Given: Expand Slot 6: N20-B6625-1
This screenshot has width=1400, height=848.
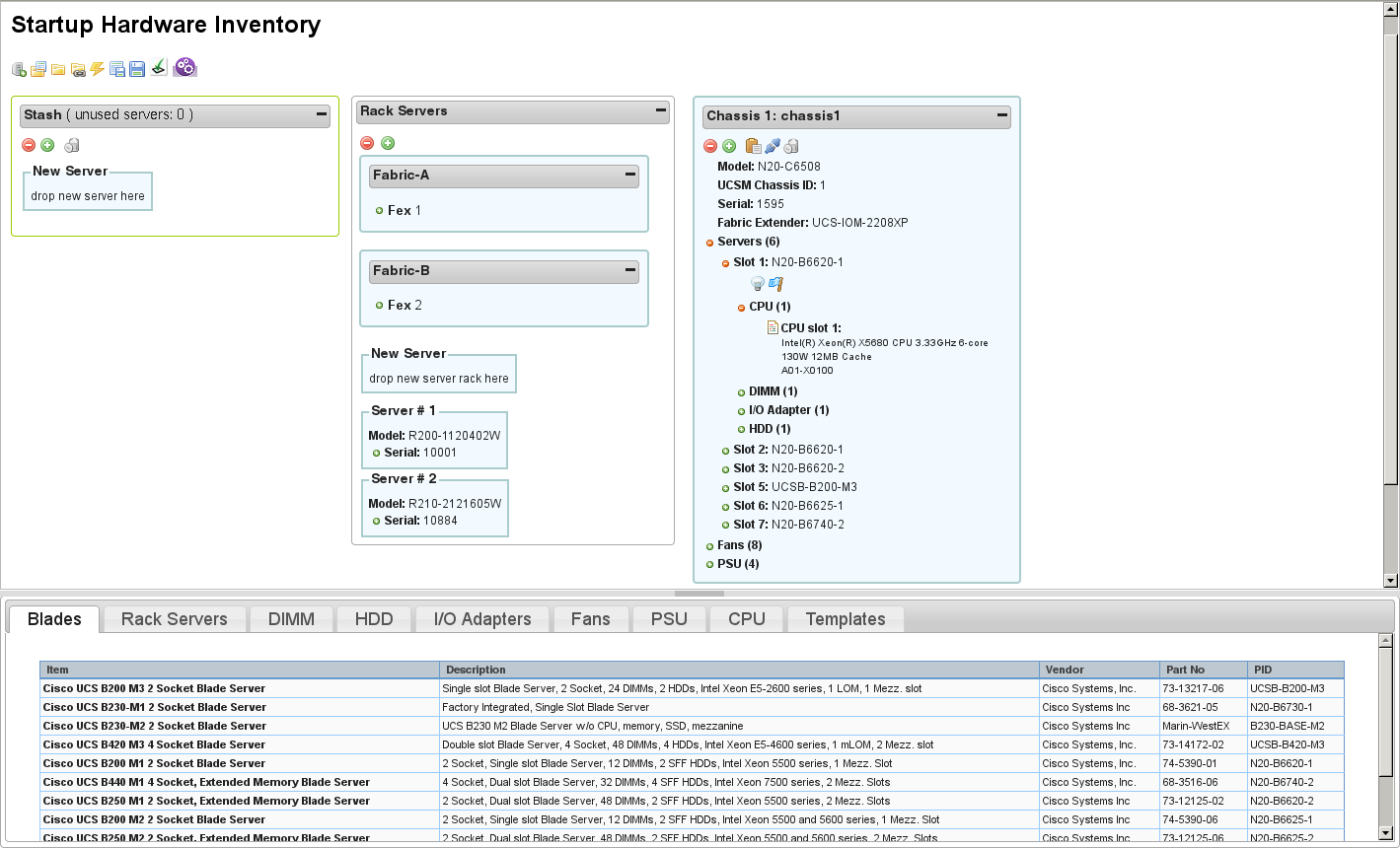Looking at the screenshot, I should tap(726, 507).
